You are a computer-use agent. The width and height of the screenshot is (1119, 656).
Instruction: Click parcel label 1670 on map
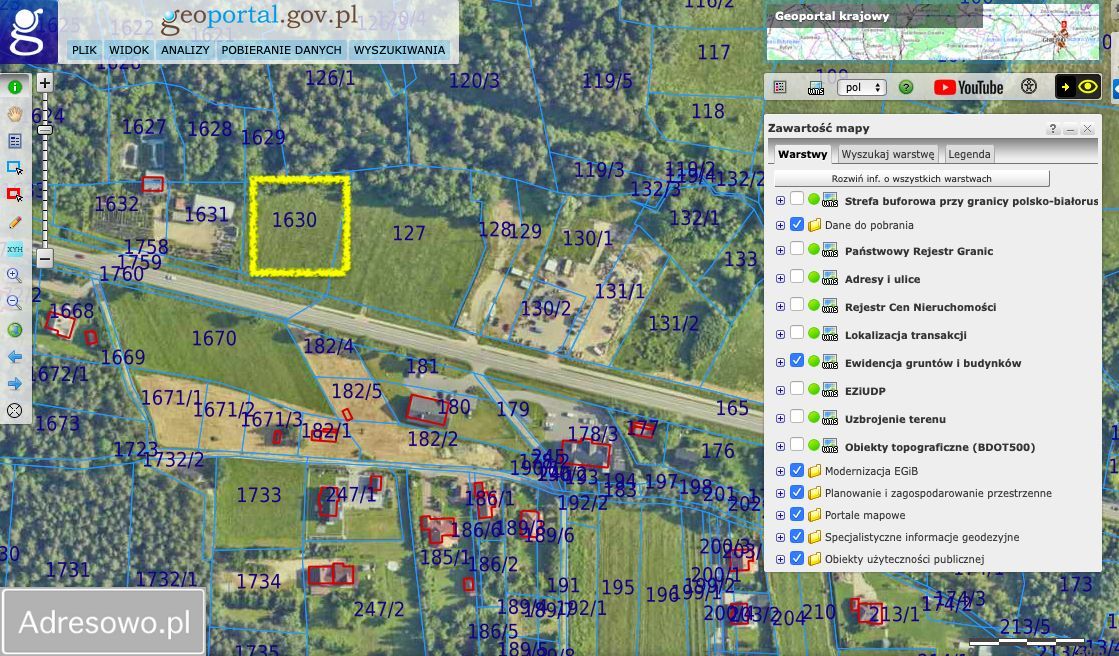[x=213, y=338]
